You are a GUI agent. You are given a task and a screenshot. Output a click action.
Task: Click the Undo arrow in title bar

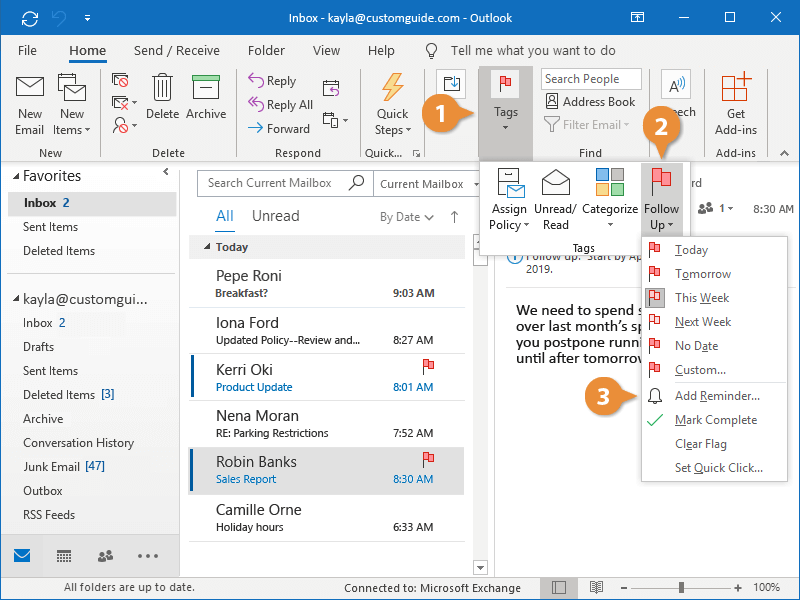59,18
